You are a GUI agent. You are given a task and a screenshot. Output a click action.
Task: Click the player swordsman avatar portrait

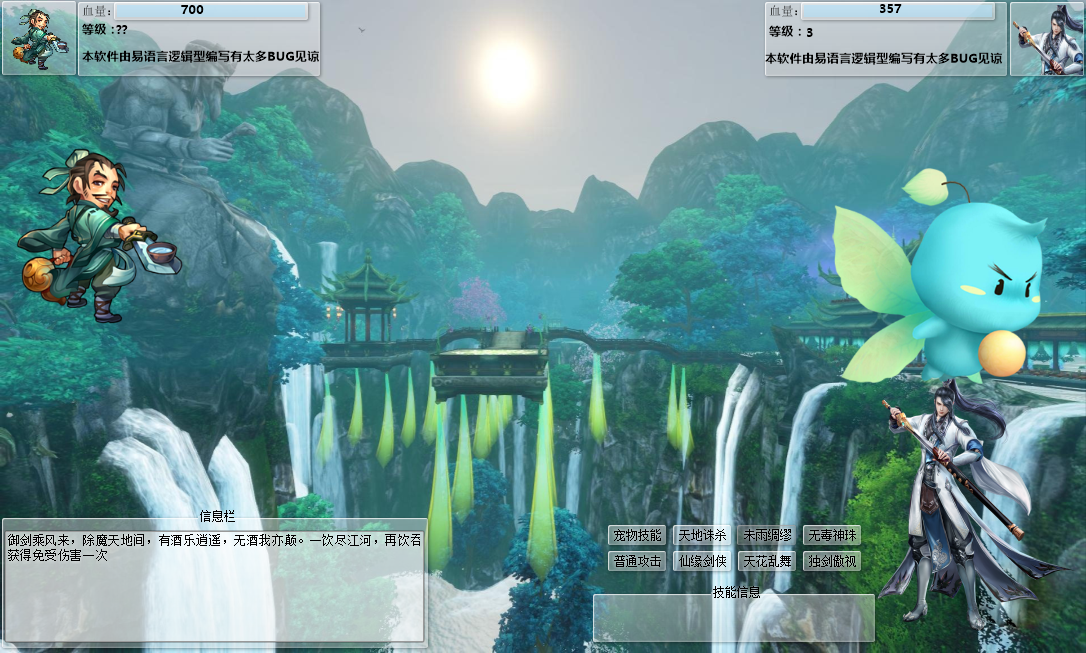[1047, 39]
